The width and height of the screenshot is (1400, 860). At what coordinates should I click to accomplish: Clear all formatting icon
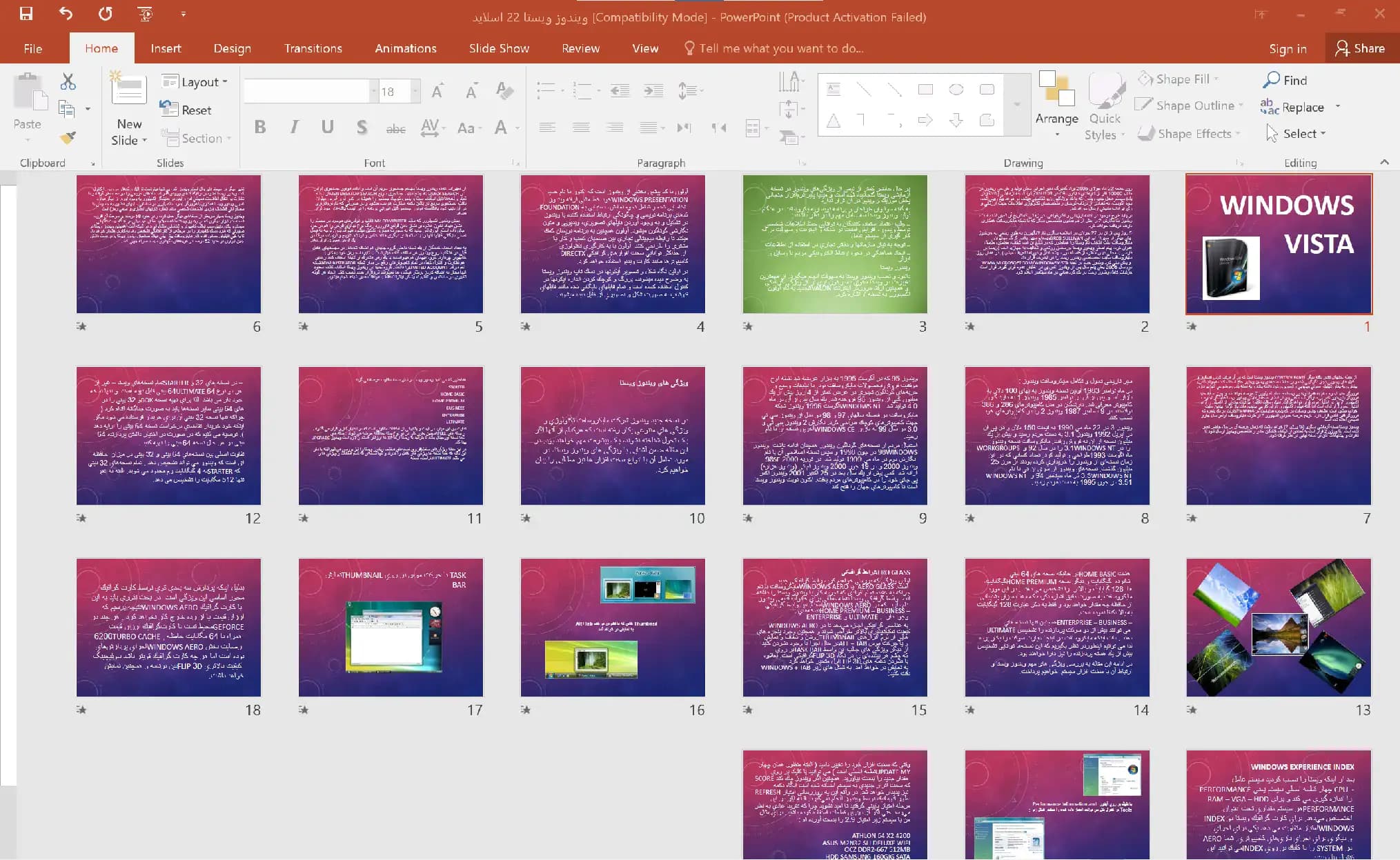tap(504, 91)
